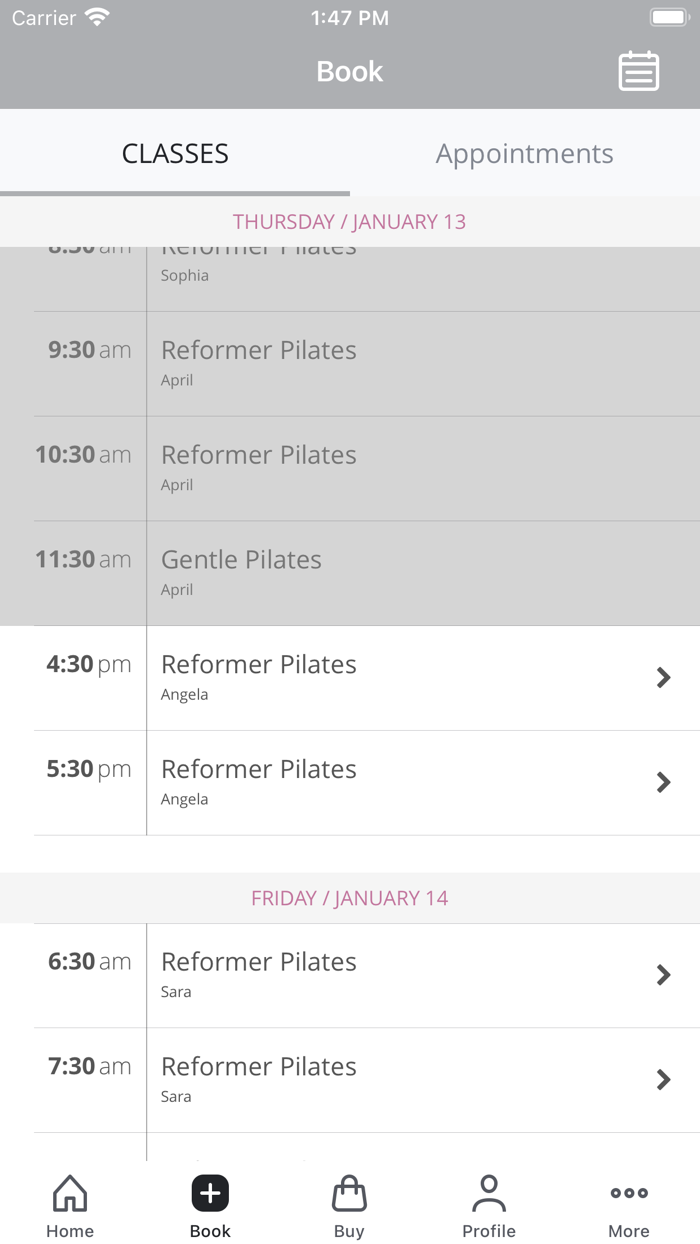
Task: Open details for 5:30 pm Reformer Pilates class
Action: 350,782
